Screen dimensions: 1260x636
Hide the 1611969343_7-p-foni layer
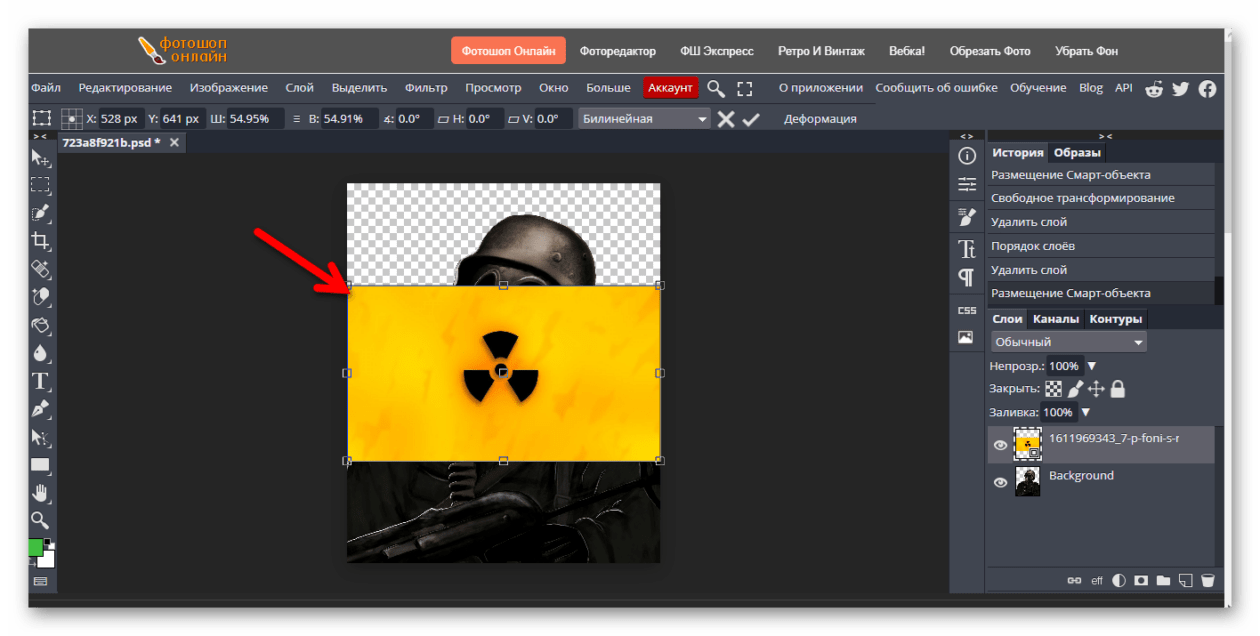point(1000,445)
